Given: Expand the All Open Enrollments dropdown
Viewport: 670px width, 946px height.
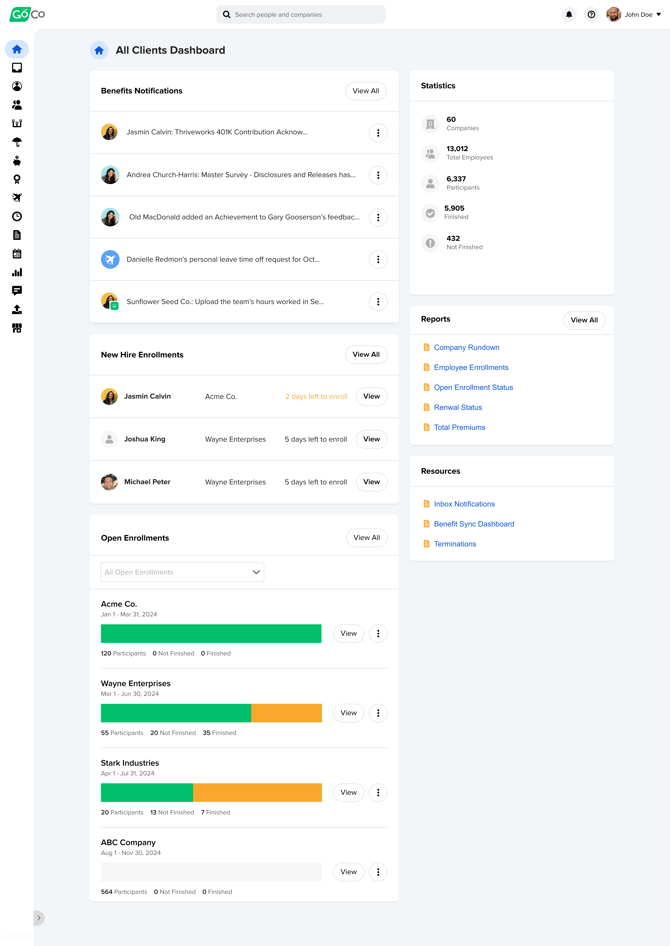Looking at the screenshot, I should (182, 572).
